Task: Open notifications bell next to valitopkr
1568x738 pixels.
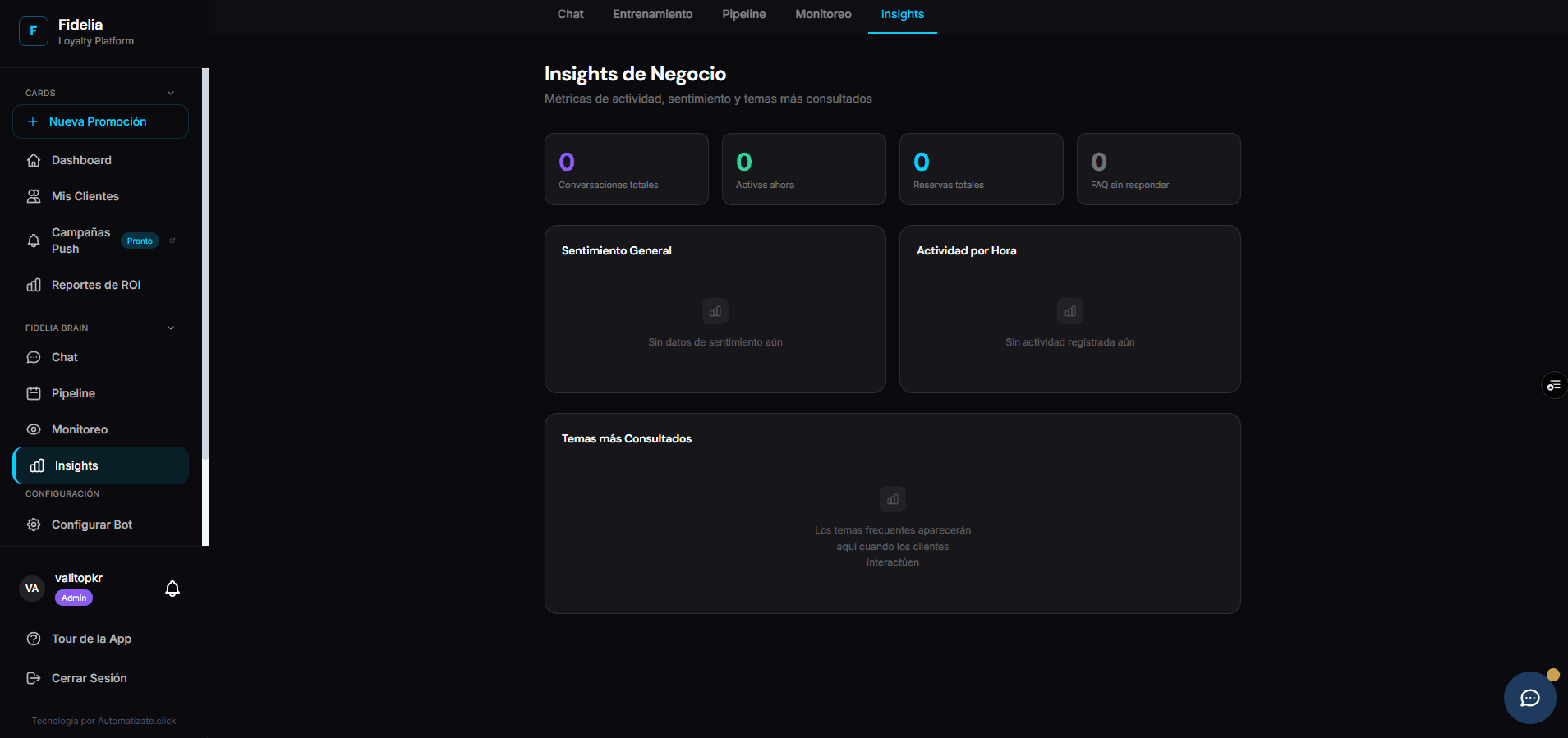Action: click(x=172, y=589)
